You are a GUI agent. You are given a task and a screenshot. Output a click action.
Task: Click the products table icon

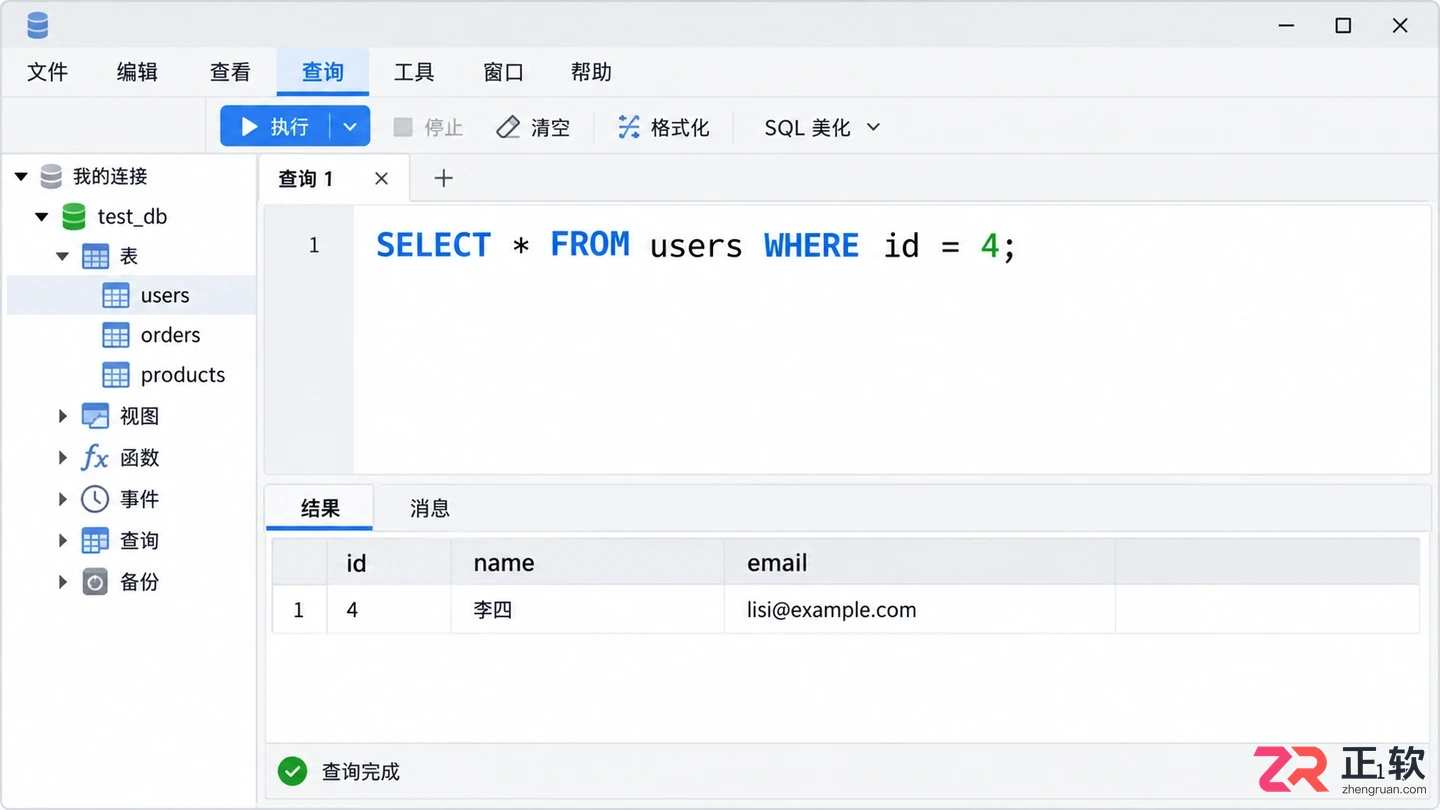[x=116, y=376]
